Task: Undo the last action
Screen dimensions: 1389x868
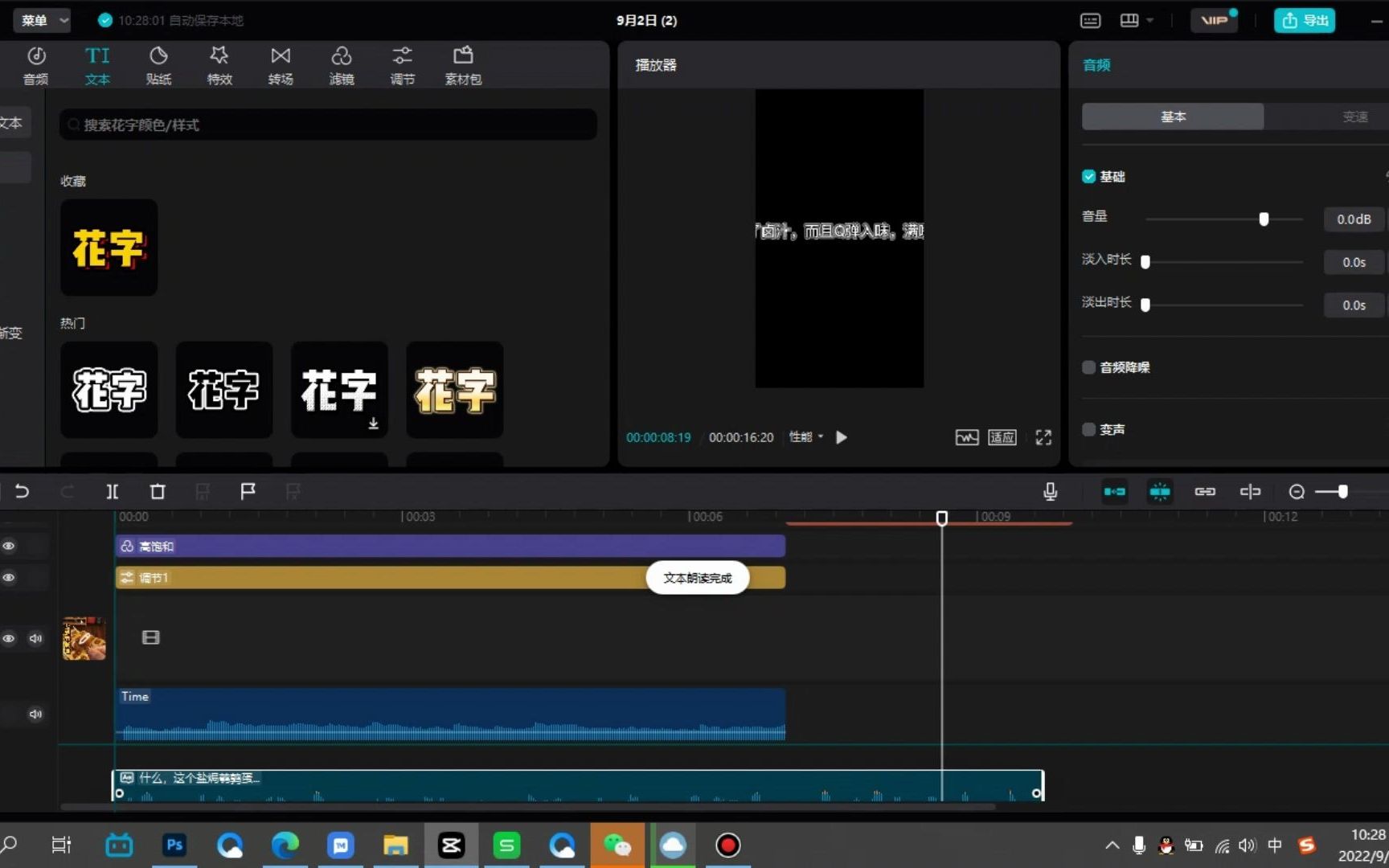Action: coord(22,491)
